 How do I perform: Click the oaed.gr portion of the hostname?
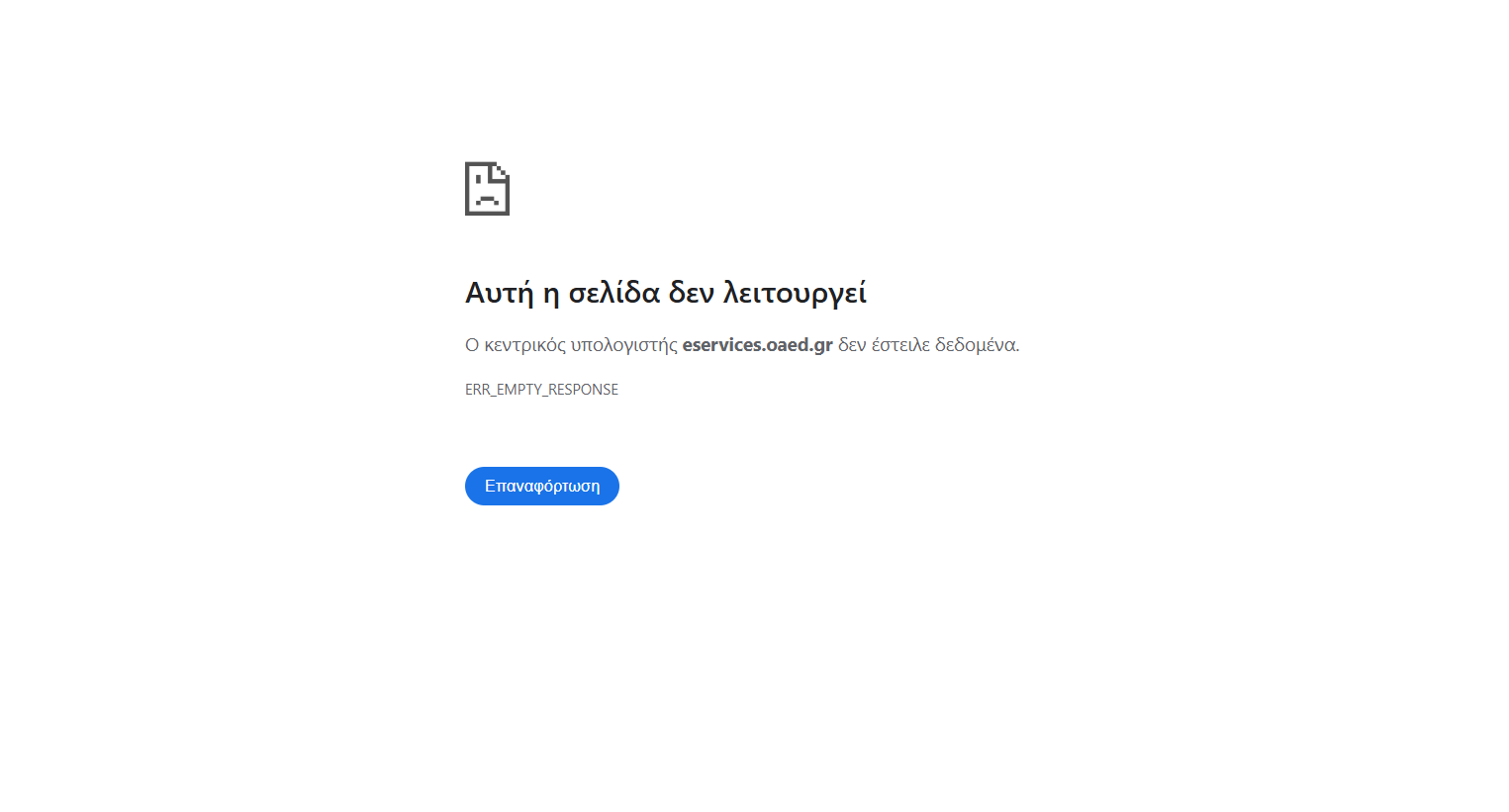coord(800,345)
